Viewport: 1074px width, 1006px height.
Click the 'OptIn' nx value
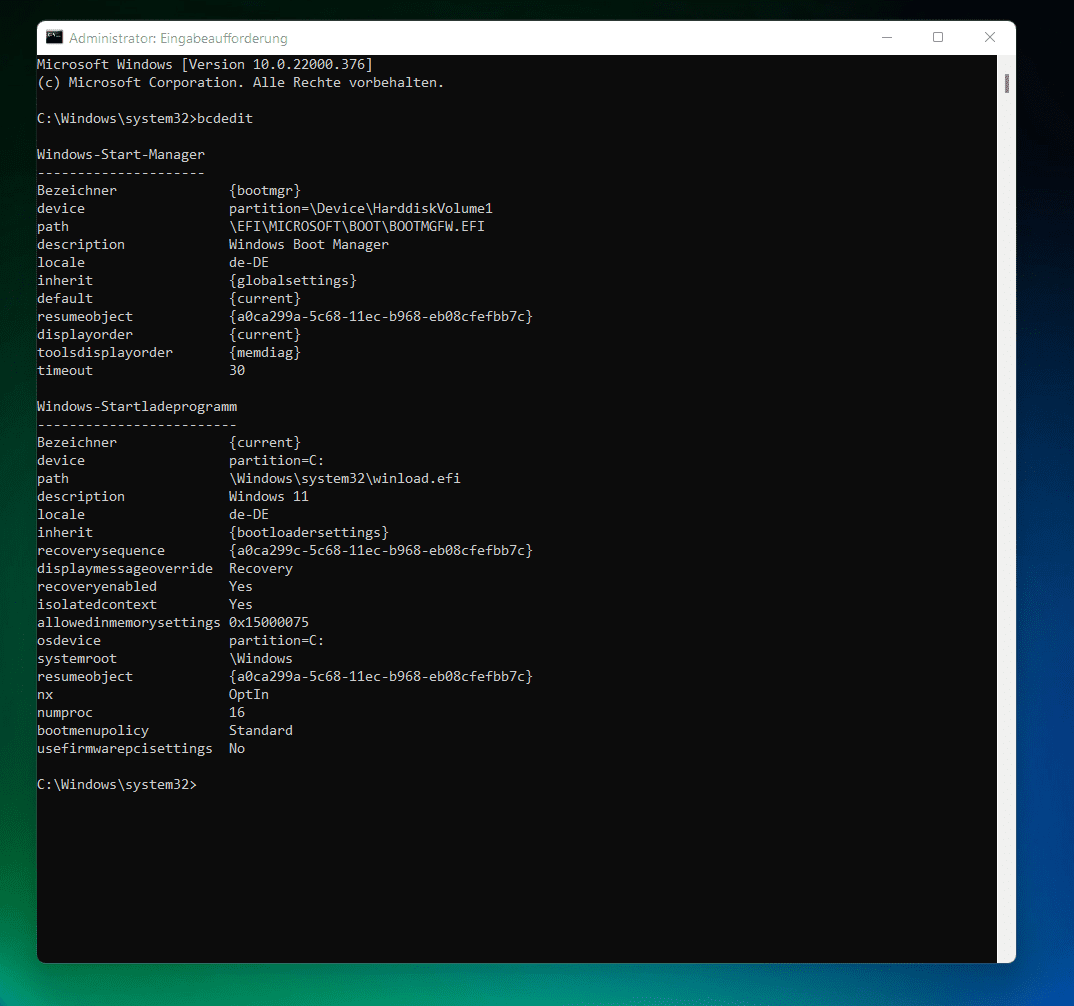coord(249,694)
